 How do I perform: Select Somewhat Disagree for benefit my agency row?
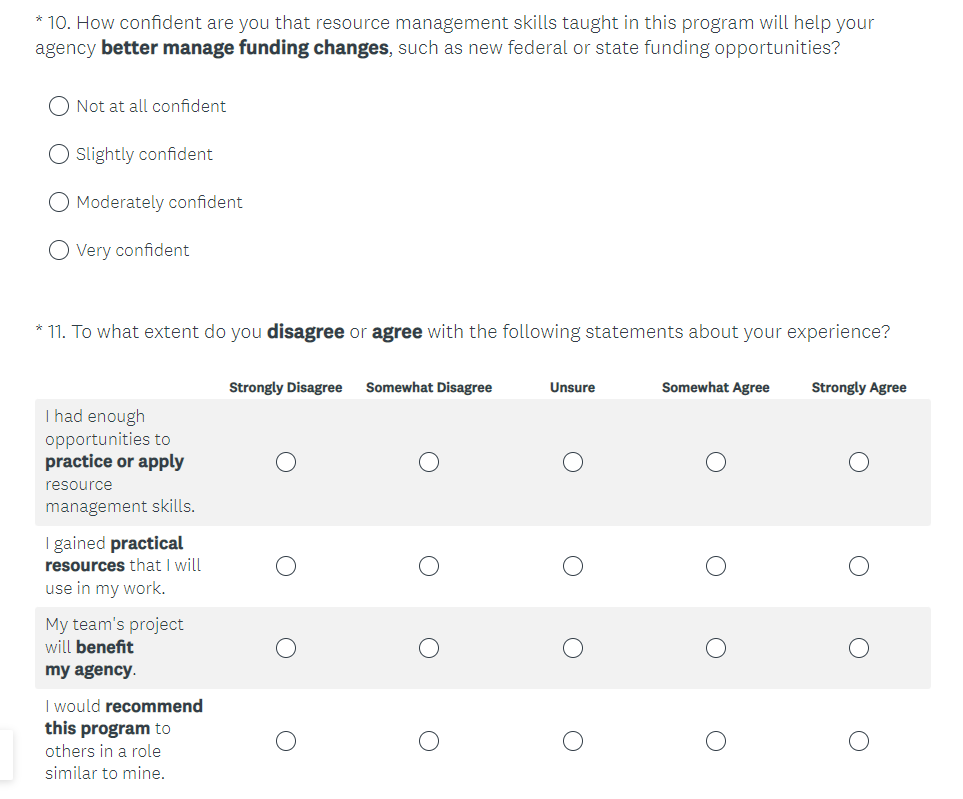pos(429,648)
